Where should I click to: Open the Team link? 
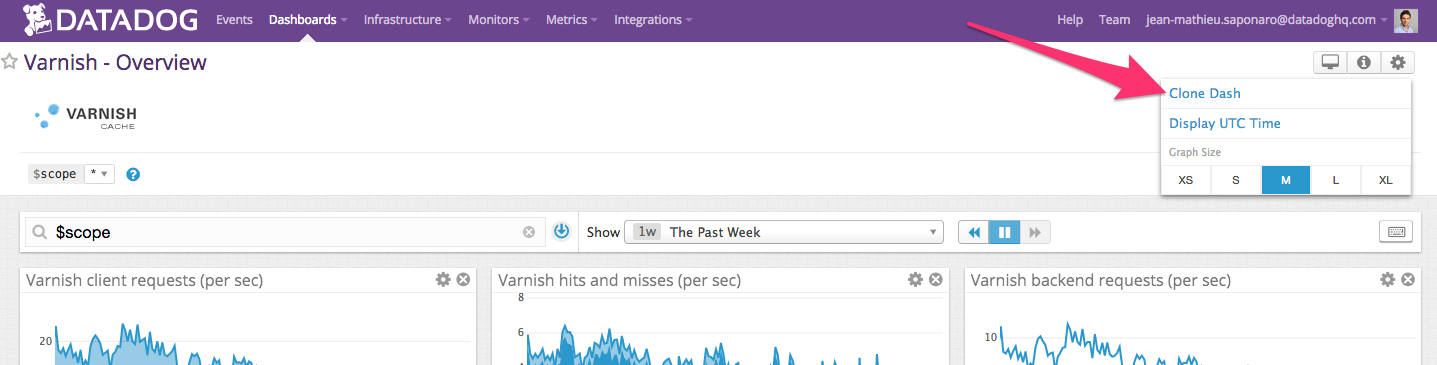point(1114,20)
